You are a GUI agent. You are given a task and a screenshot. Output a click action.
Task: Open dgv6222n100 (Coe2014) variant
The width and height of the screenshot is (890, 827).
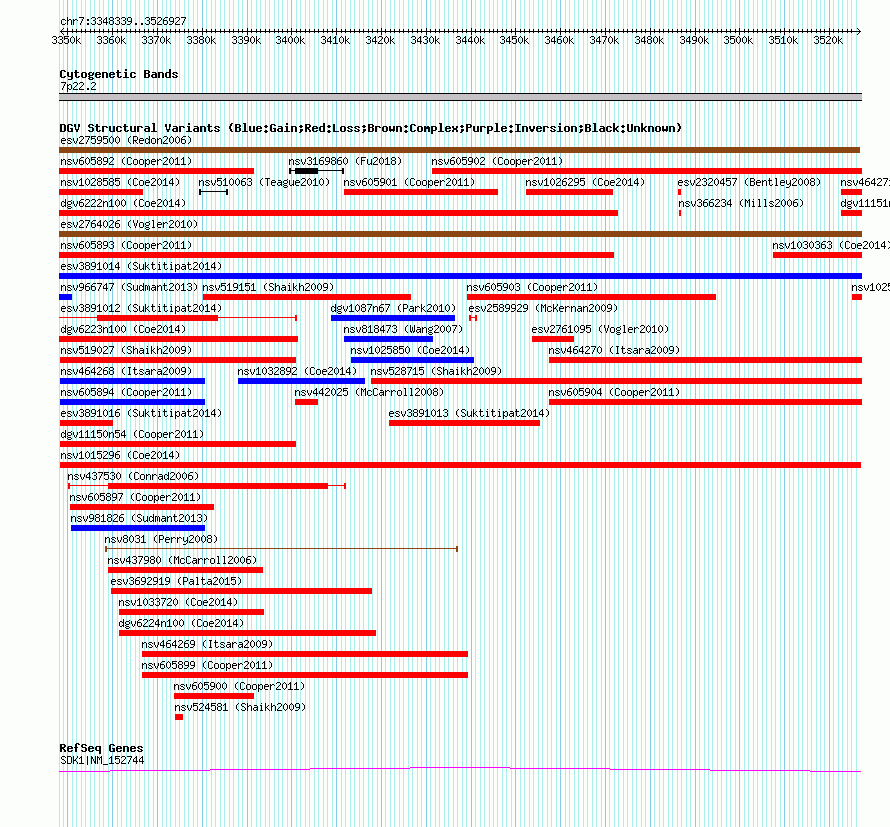pyautogui.click(x=123, y=203)
